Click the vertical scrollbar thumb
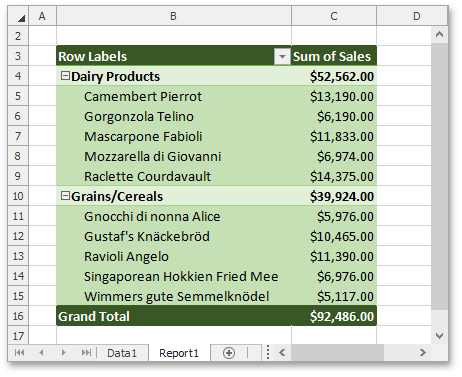 (439, 176)
